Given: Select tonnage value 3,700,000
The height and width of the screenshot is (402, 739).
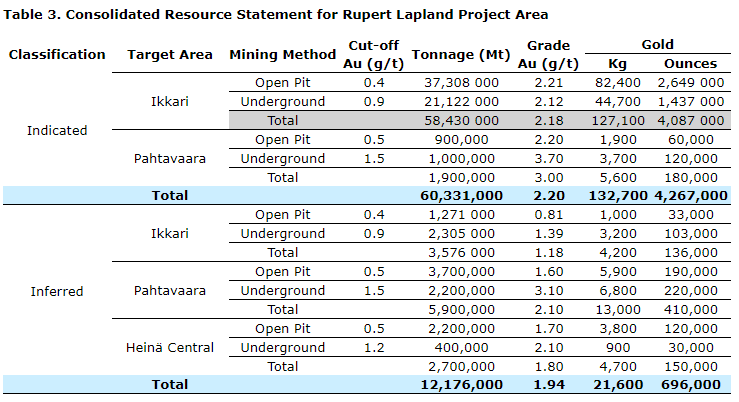Looking at the screenshot, I should [461, 272].
